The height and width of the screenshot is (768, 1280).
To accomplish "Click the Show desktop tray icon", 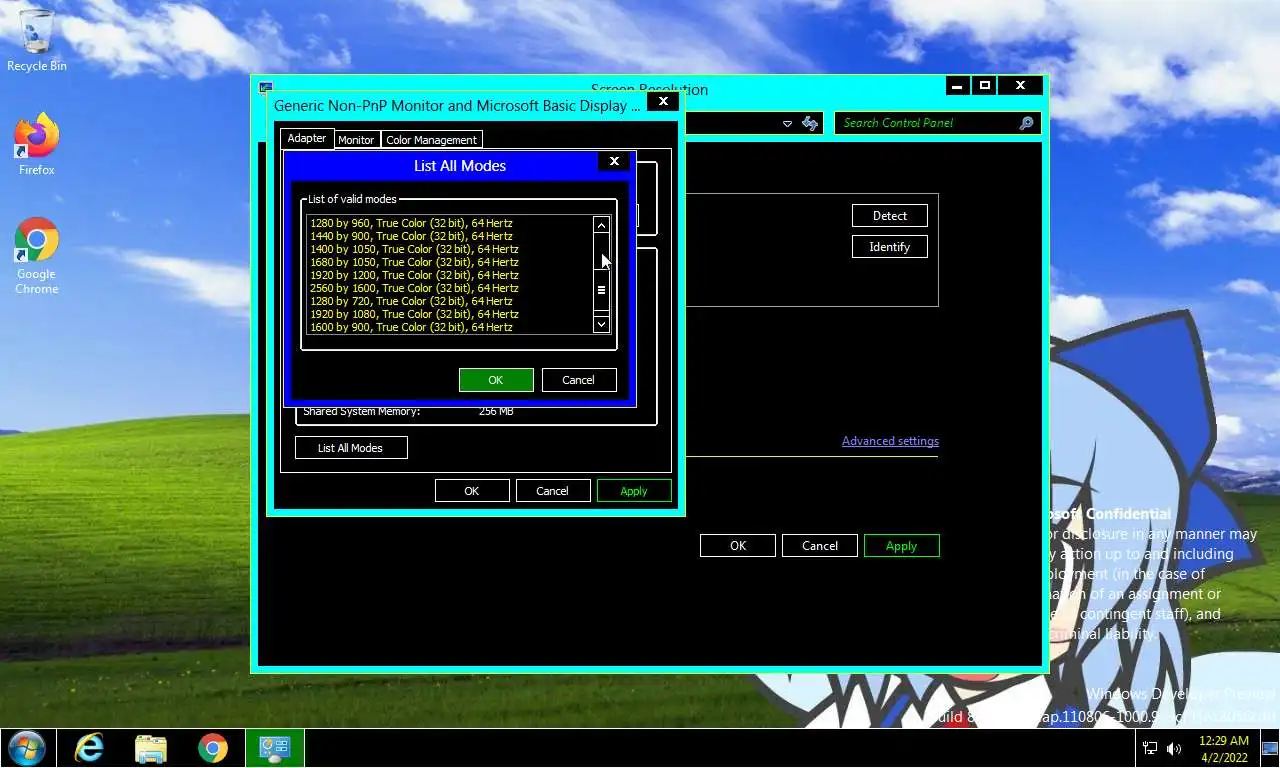I will [x=1270, y=748].
